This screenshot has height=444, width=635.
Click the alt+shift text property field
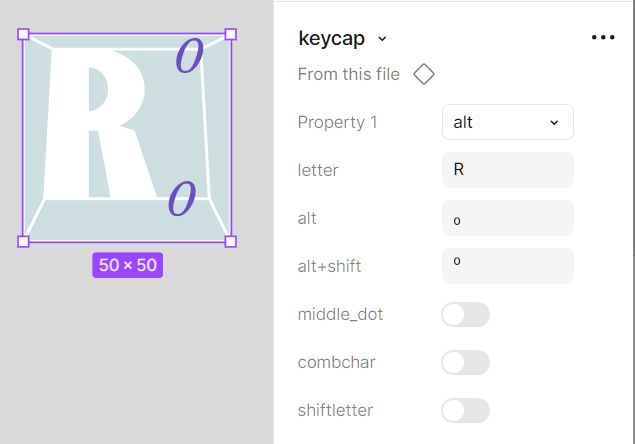click(508, 266)
